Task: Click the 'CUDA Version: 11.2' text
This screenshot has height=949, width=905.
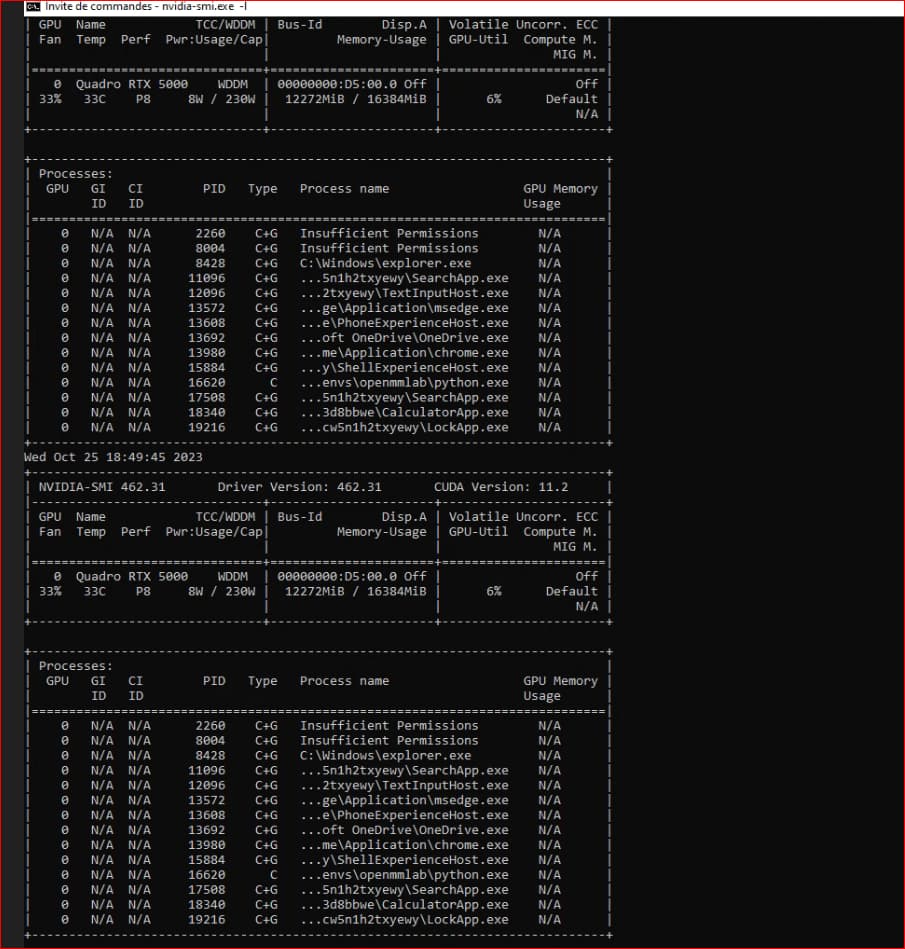Action: point(500,487)
